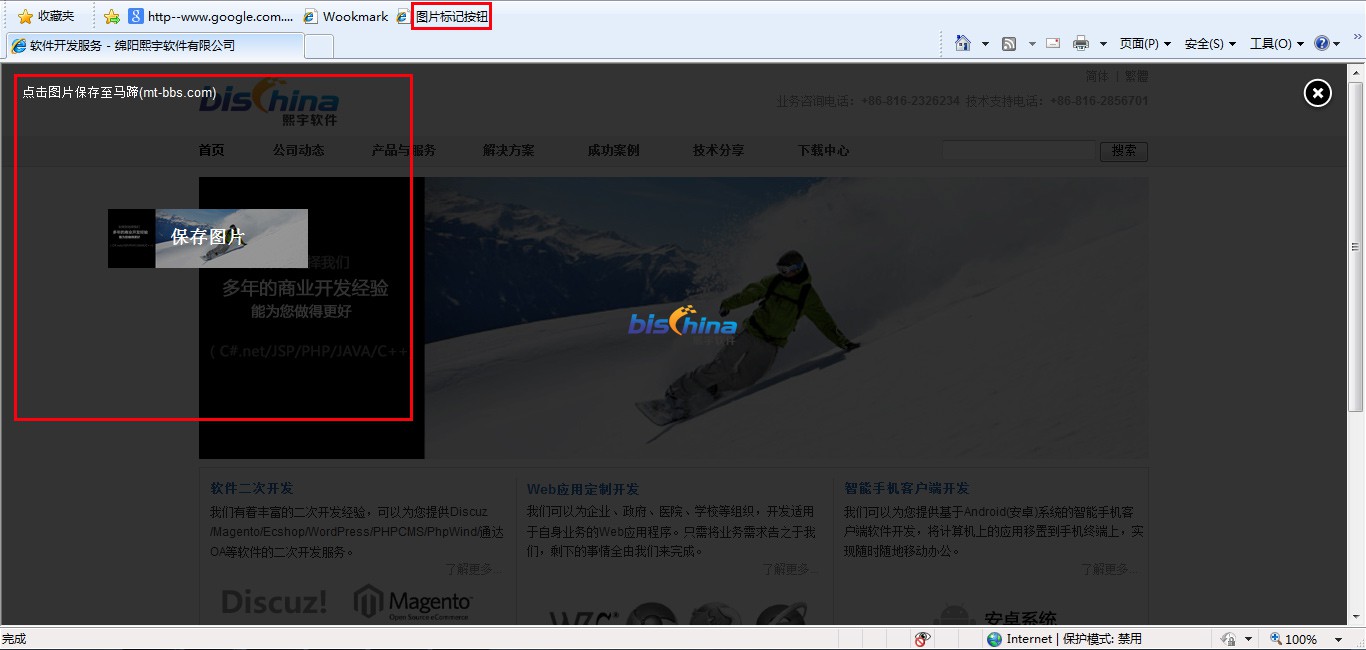
Task: Open the 安全(S) menu
Action: pos(1210,44)
